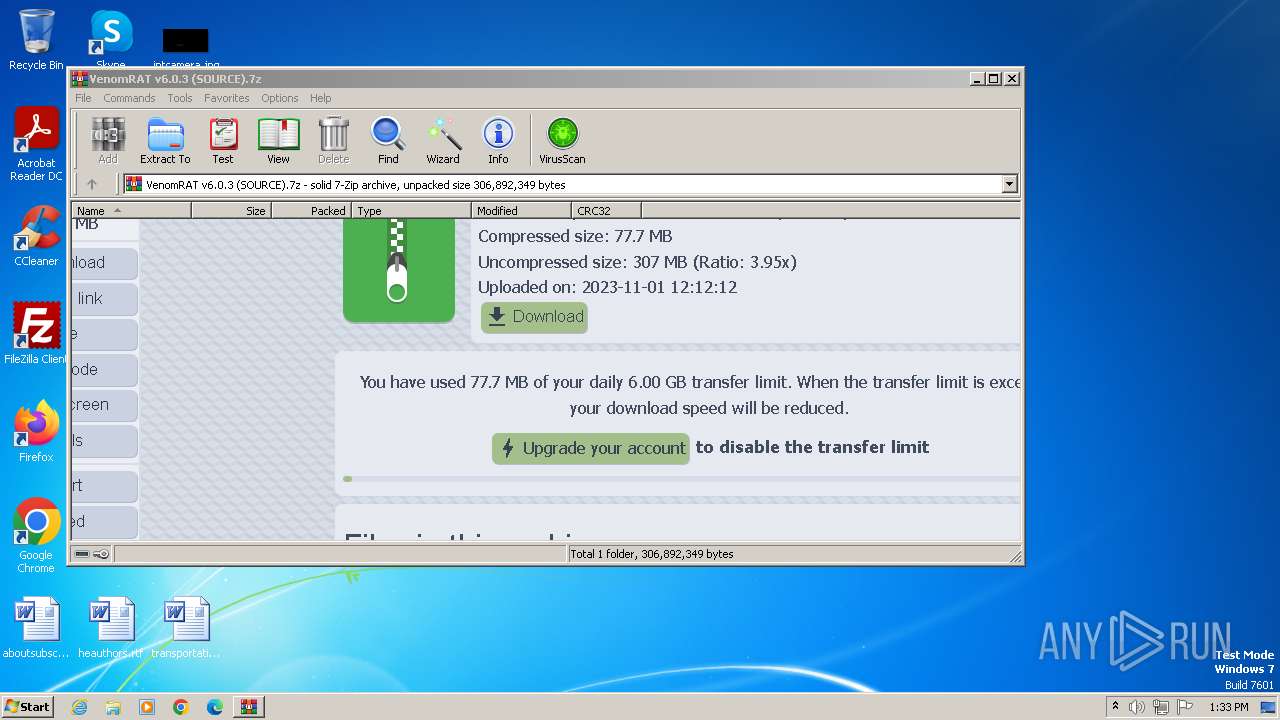Open the File Explorer taskbar icon
1280x720 pixels.
[113, 707]
